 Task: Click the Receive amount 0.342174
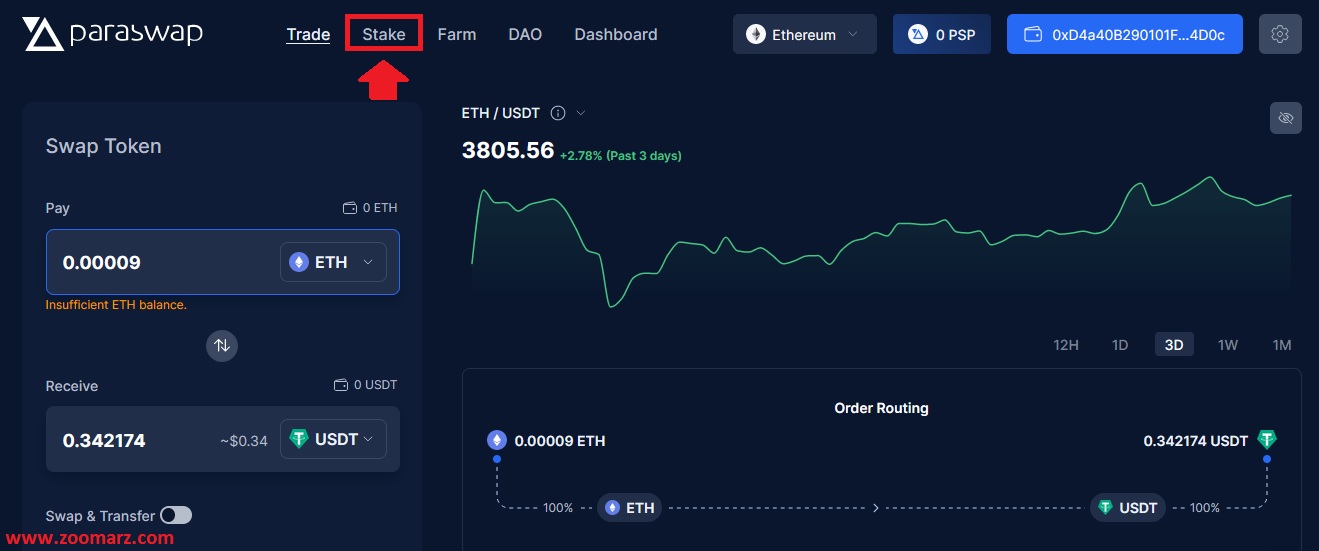tap(104, 440)
